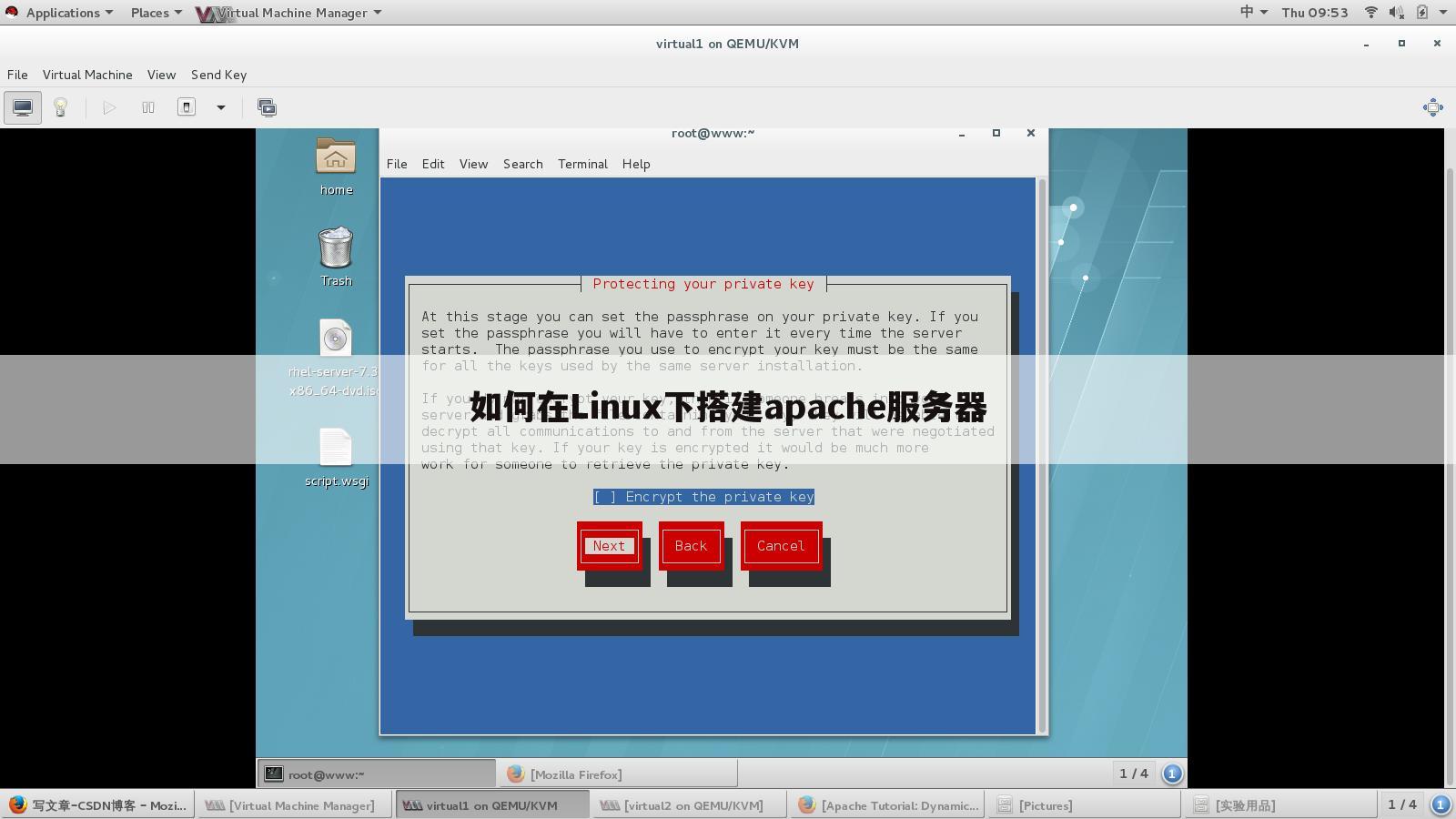Click Next in the key dialog
The width and height of the screenshot is (1456, 819).
[609, 546]
